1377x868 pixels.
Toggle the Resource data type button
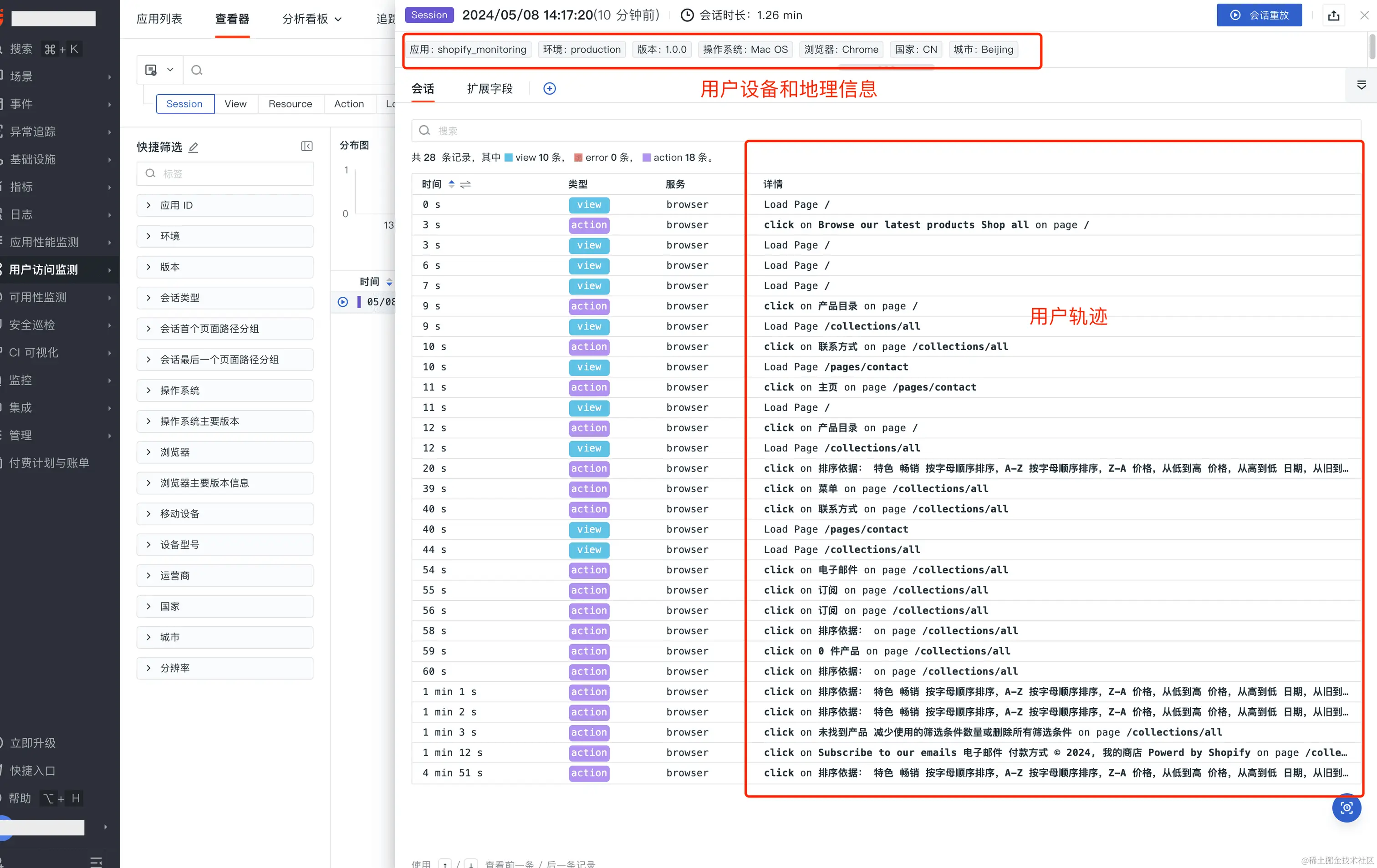pyautogui.click(x=290, y=104)
